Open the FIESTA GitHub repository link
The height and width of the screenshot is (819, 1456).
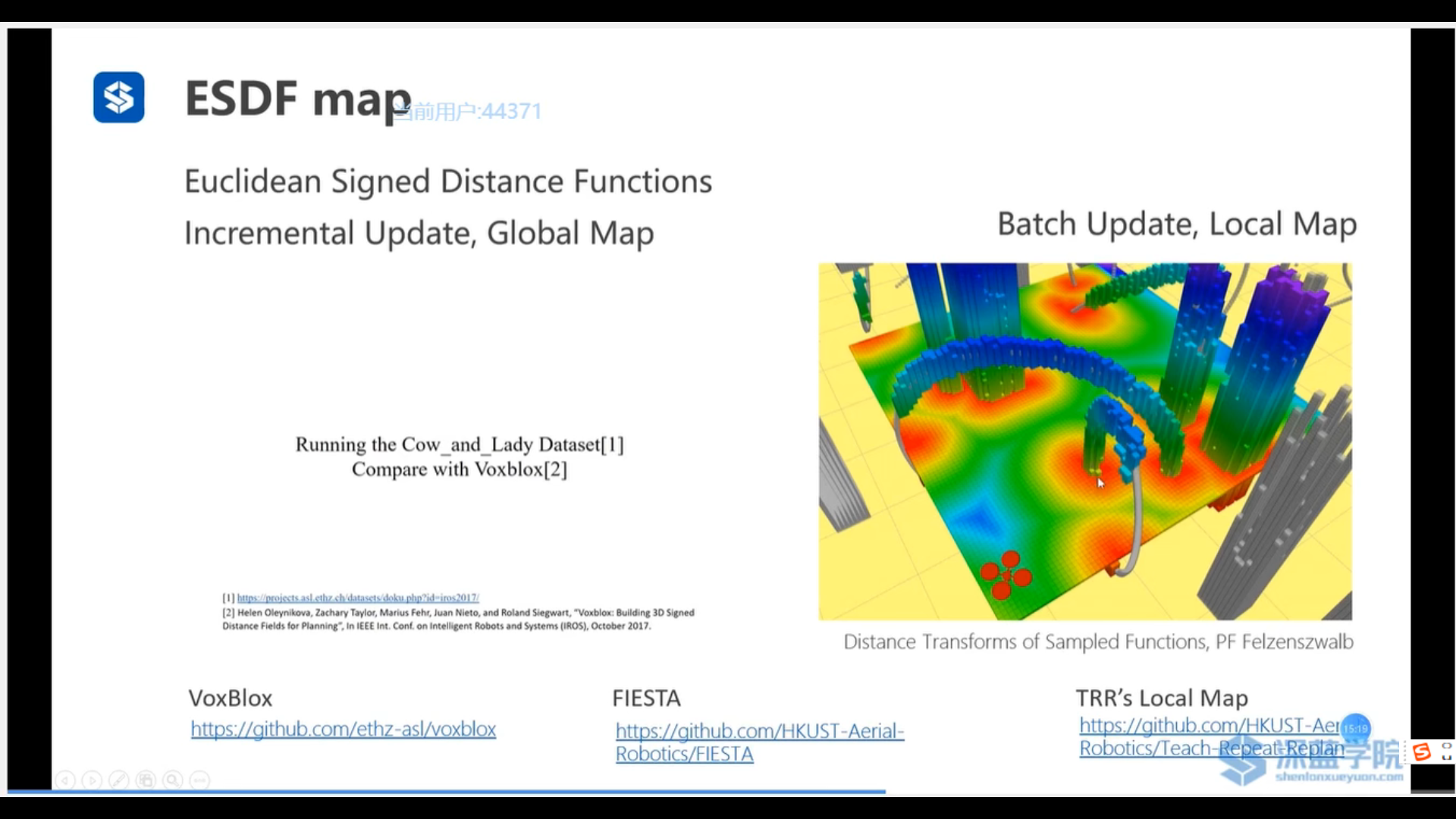tap(759, 731)
